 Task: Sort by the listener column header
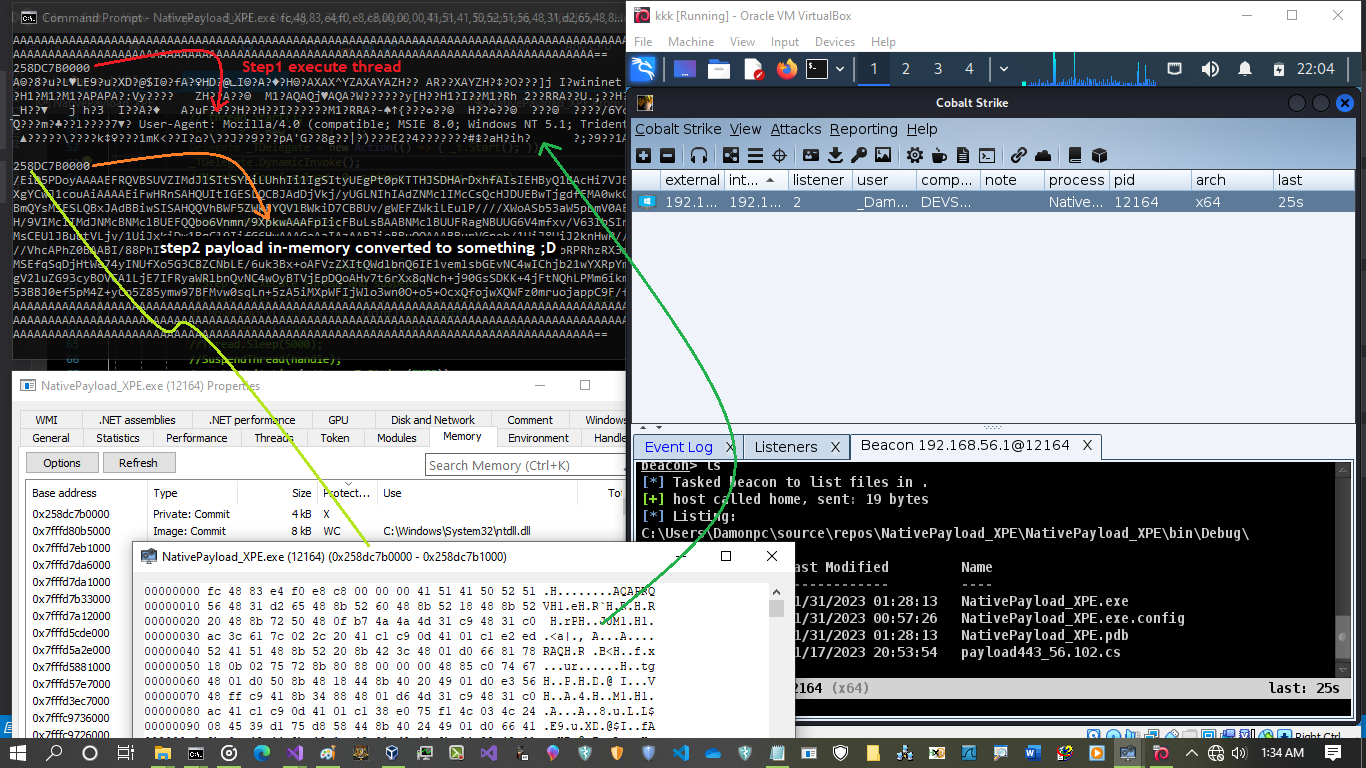tap(819, 181)
